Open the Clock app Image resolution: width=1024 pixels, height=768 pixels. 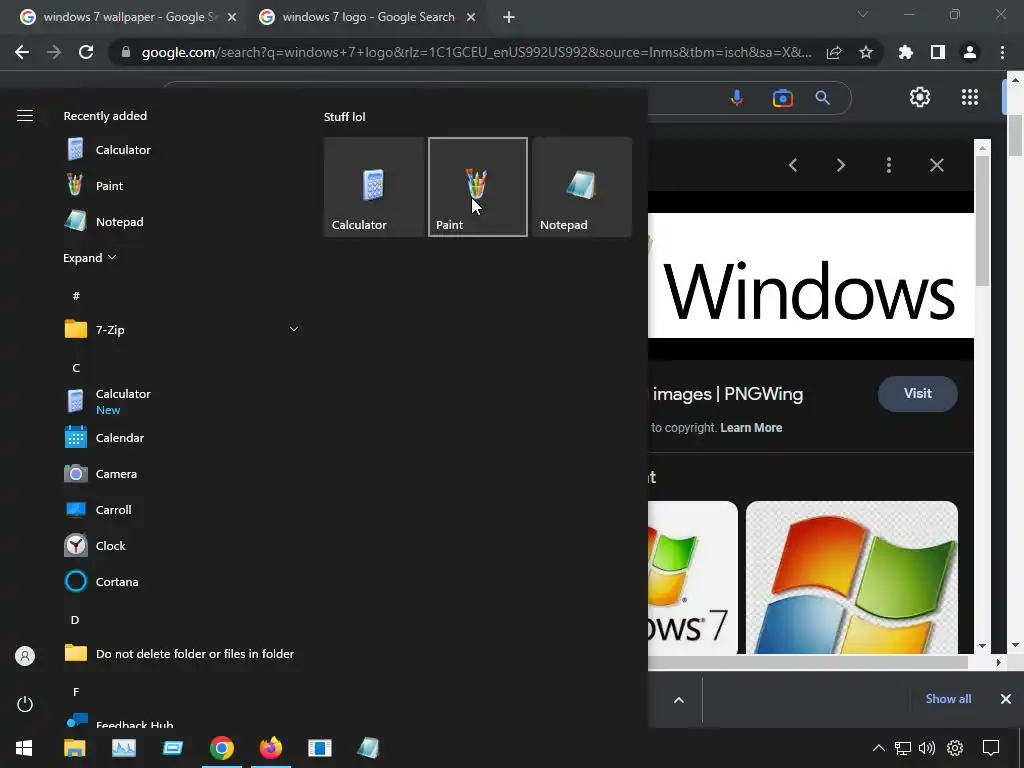182,545
